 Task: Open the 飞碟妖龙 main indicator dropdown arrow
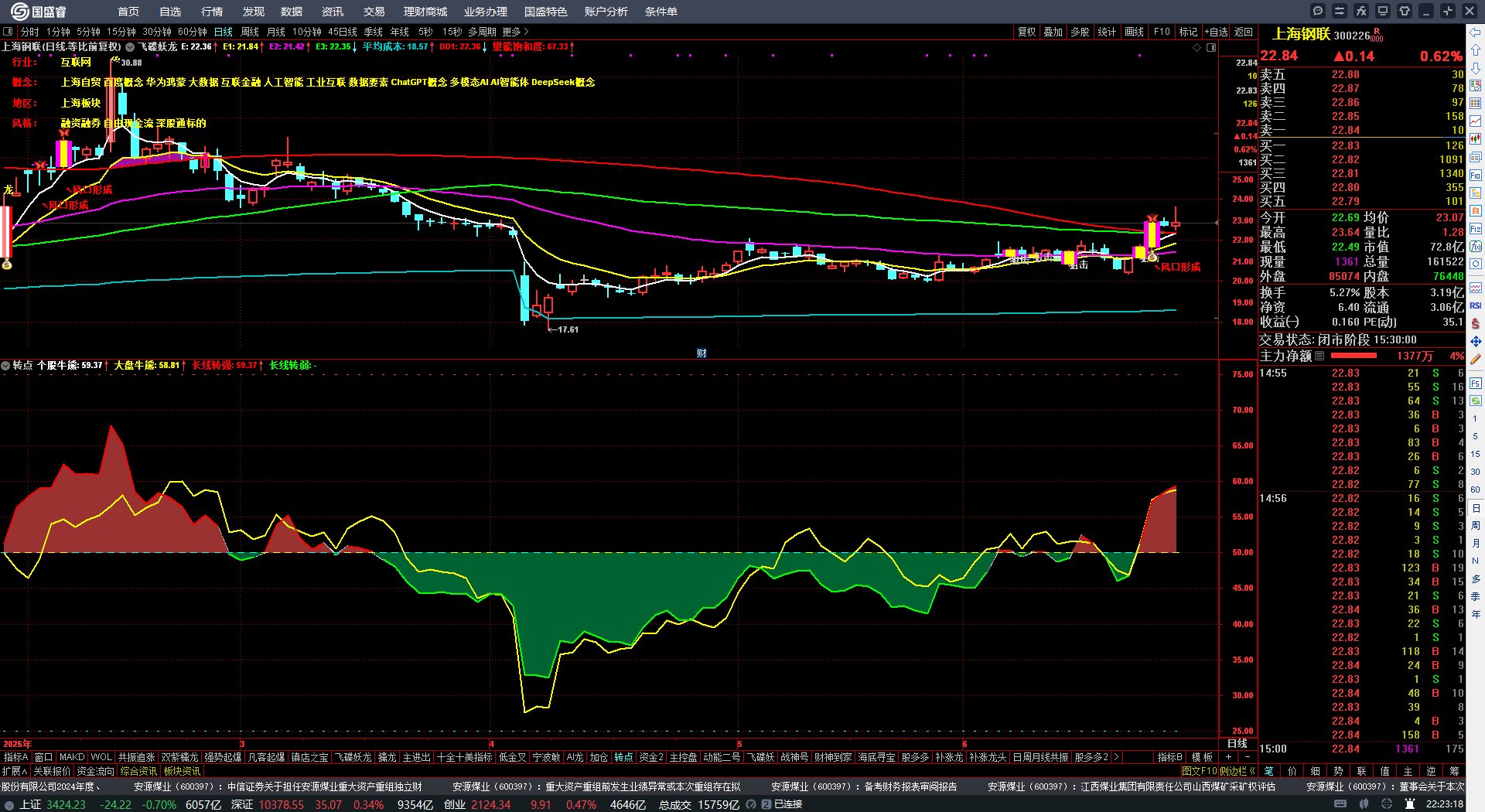pos(130,47)
